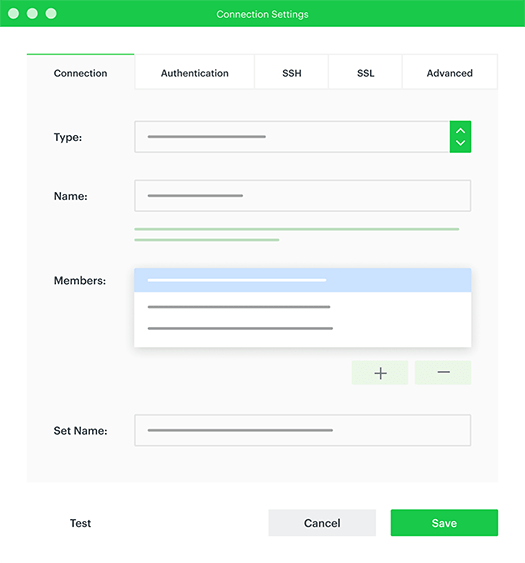Focus the Name input field
Screen dimensions: 525x563
coord(303,196)
